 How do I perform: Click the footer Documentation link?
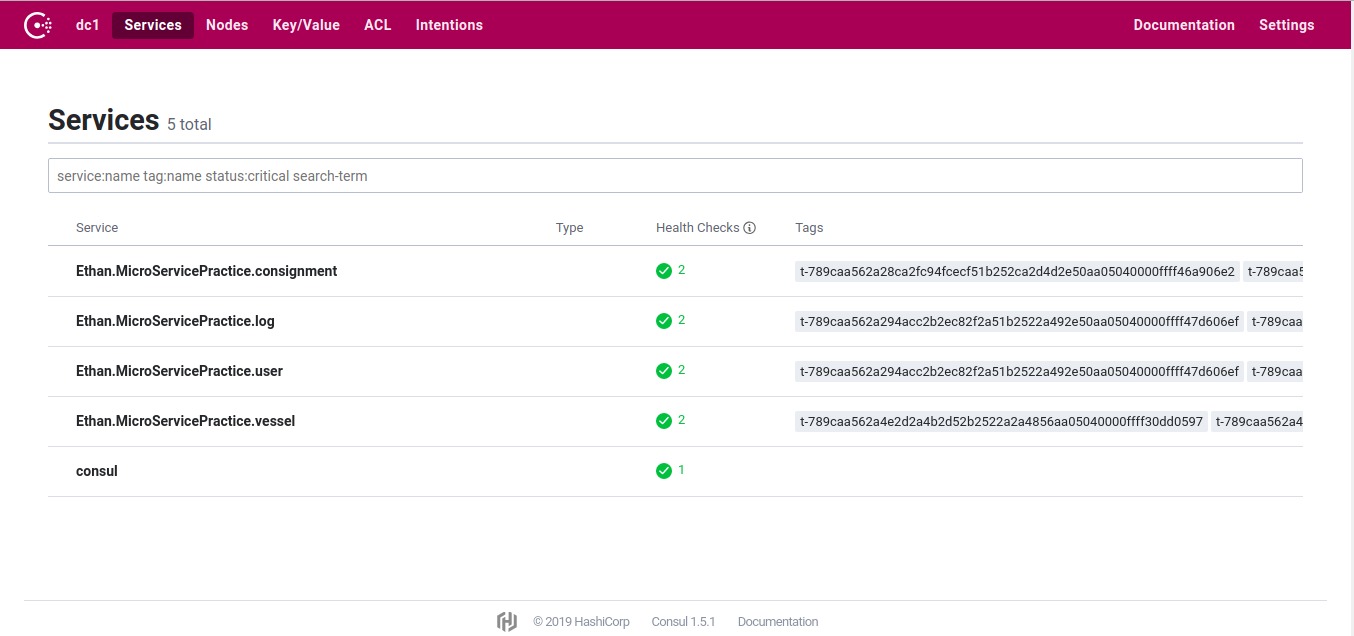pyautogui.click(x=778, y=622)
